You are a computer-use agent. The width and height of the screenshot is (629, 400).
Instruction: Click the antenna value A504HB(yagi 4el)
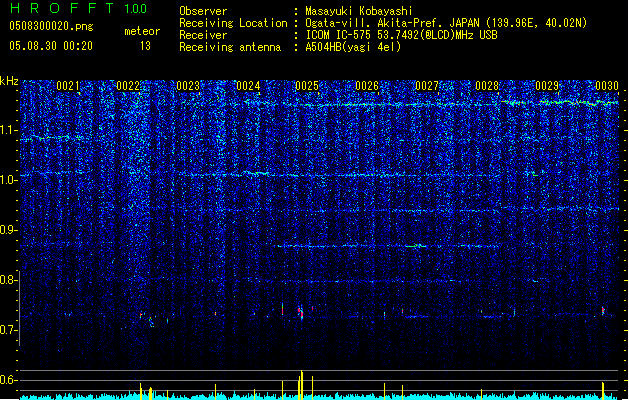tap(353, 47)
